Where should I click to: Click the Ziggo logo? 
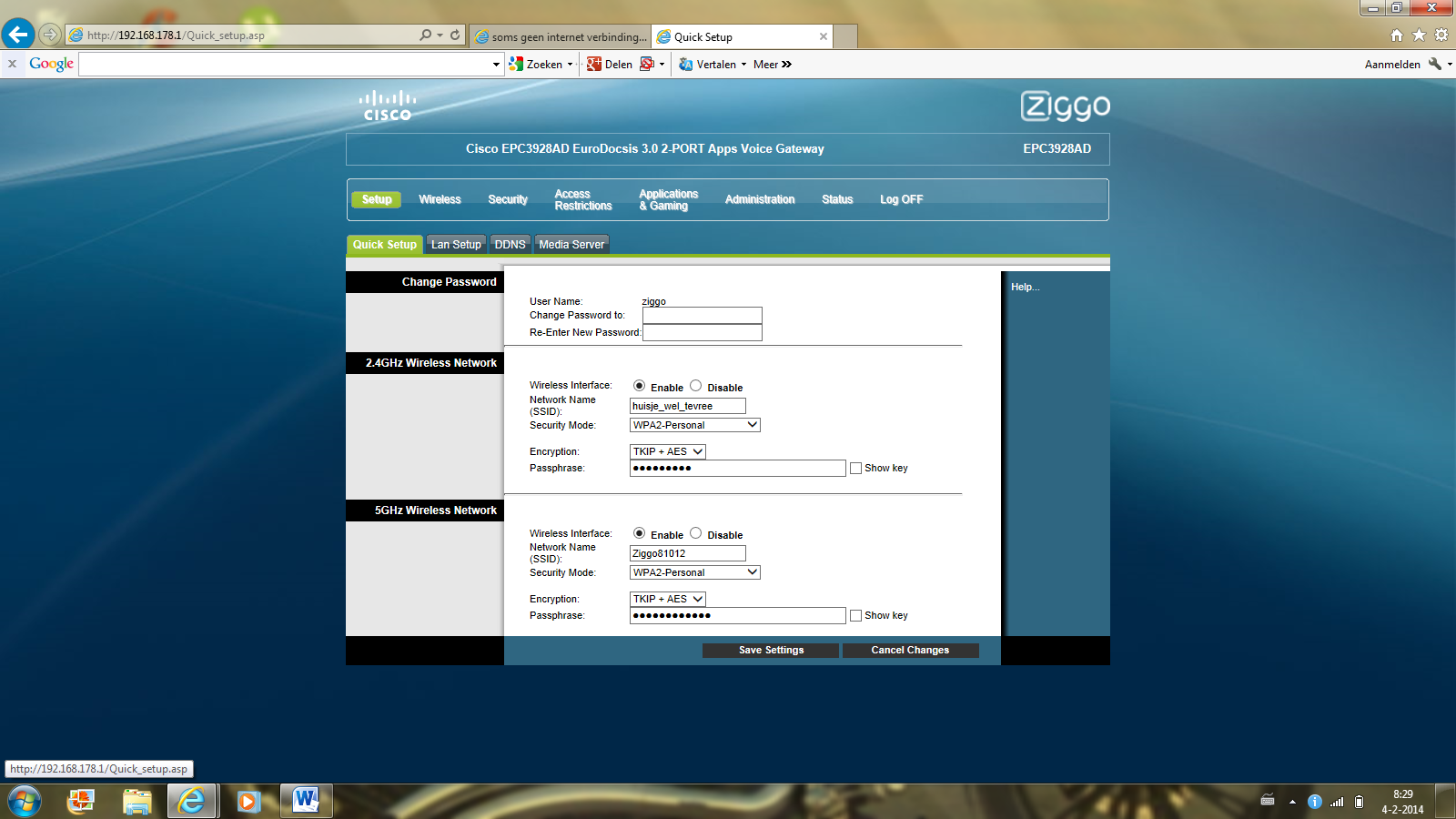coord(1065,106)
